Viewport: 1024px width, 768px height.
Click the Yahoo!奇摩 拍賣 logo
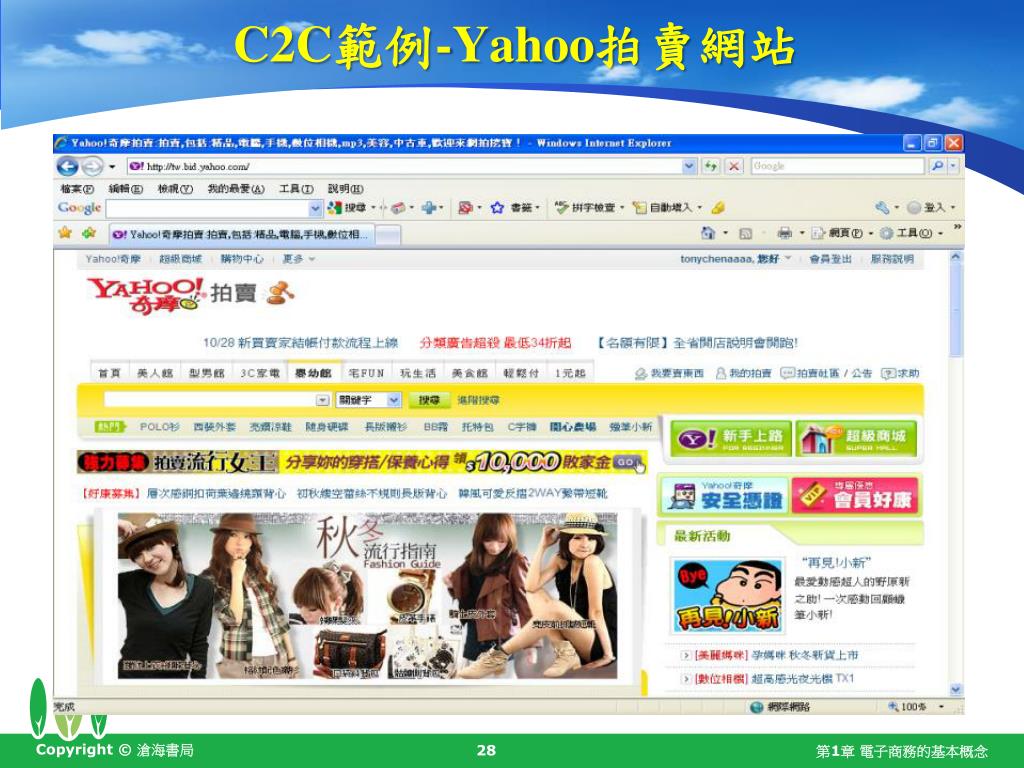[x=190, y=295]
